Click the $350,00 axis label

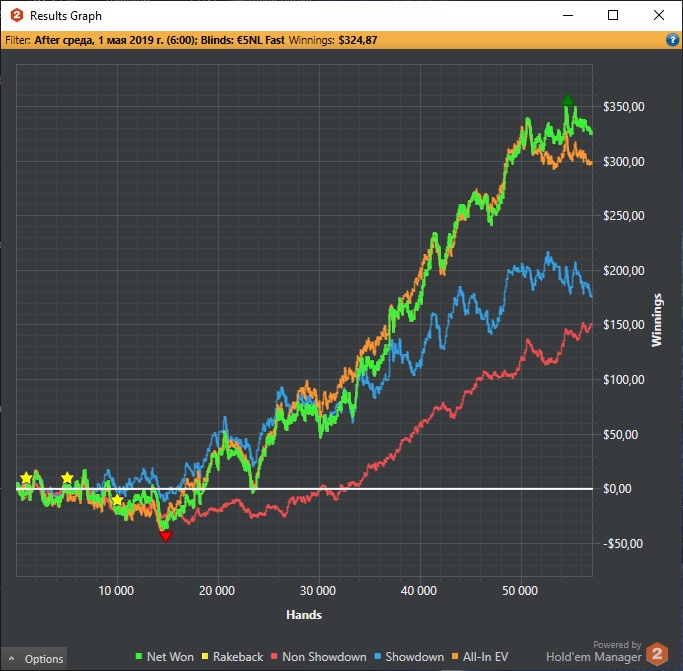(624, 107)
